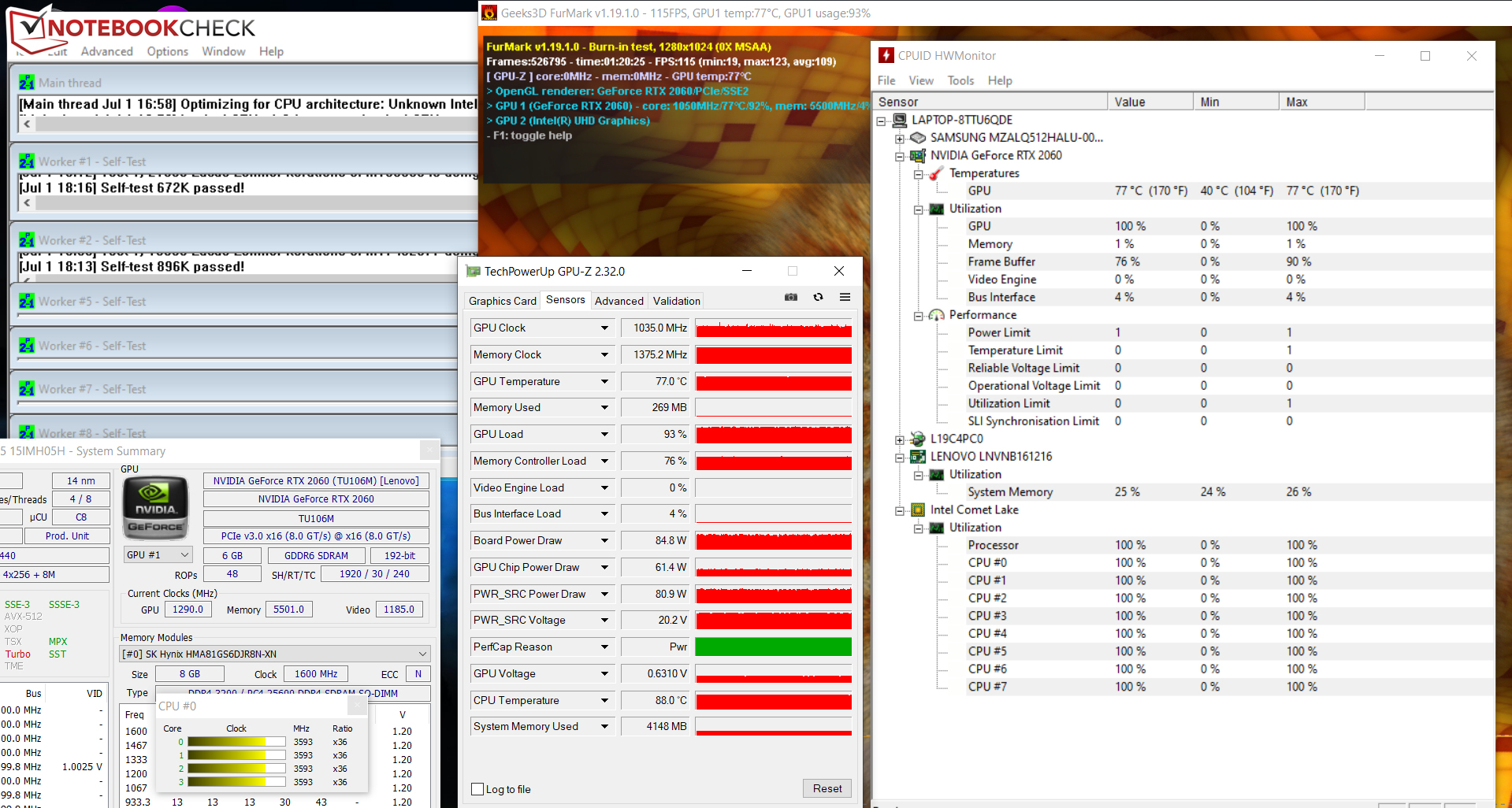Click GPU-Z refresh sensors icon
The height and width of the screenshot is (808, 1512).
818,298
